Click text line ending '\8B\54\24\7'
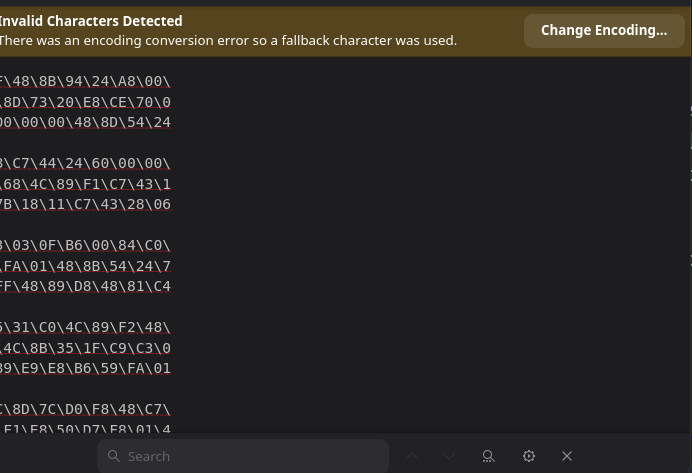Screen dimensions: 692x473 click(86, 266)
